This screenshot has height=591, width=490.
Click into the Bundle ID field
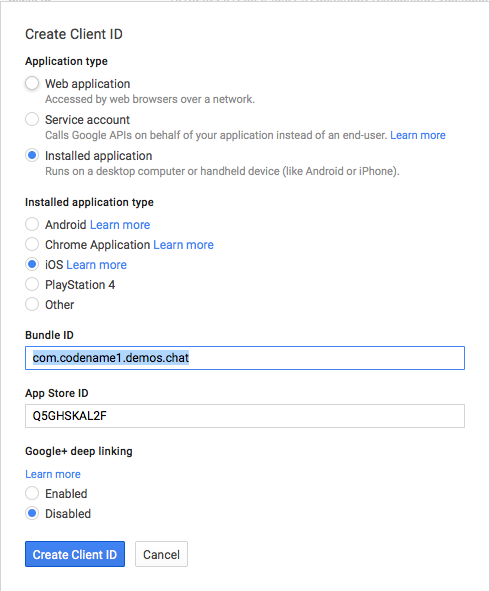pyautogui.click(x=245, y=358)
